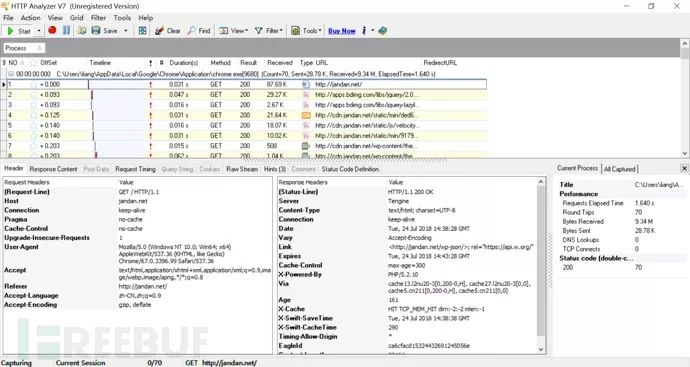
Task: Click the open file icon beside Save
Action: [x=82, y=30]
